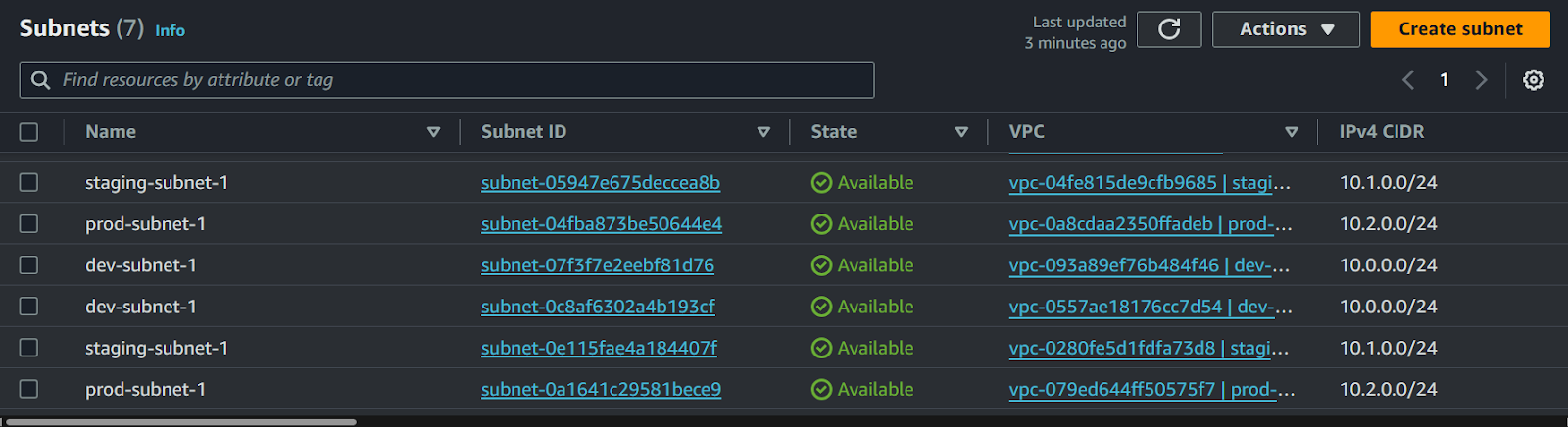This screenshot has height=427, width=1568.
Task: Click Create subnet button
Action: tap(1460, 29)
